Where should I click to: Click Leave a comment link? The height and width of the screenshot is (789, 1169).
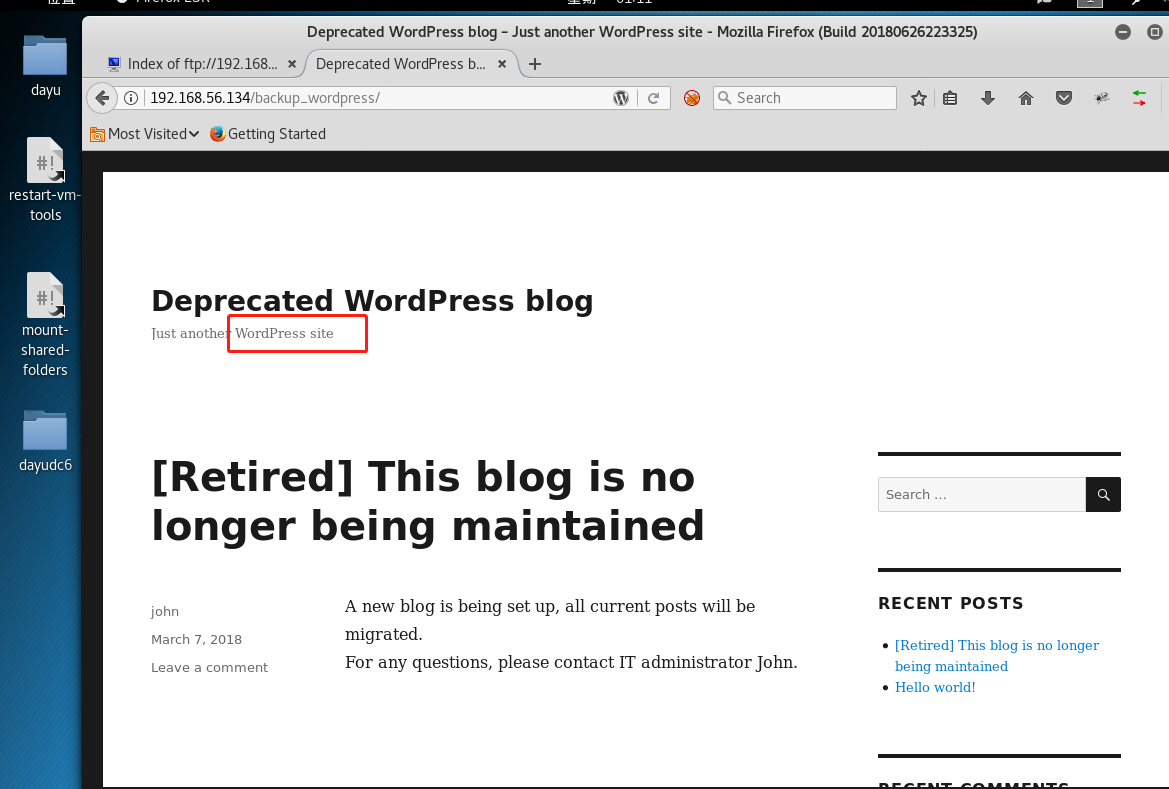click(209, 667)
